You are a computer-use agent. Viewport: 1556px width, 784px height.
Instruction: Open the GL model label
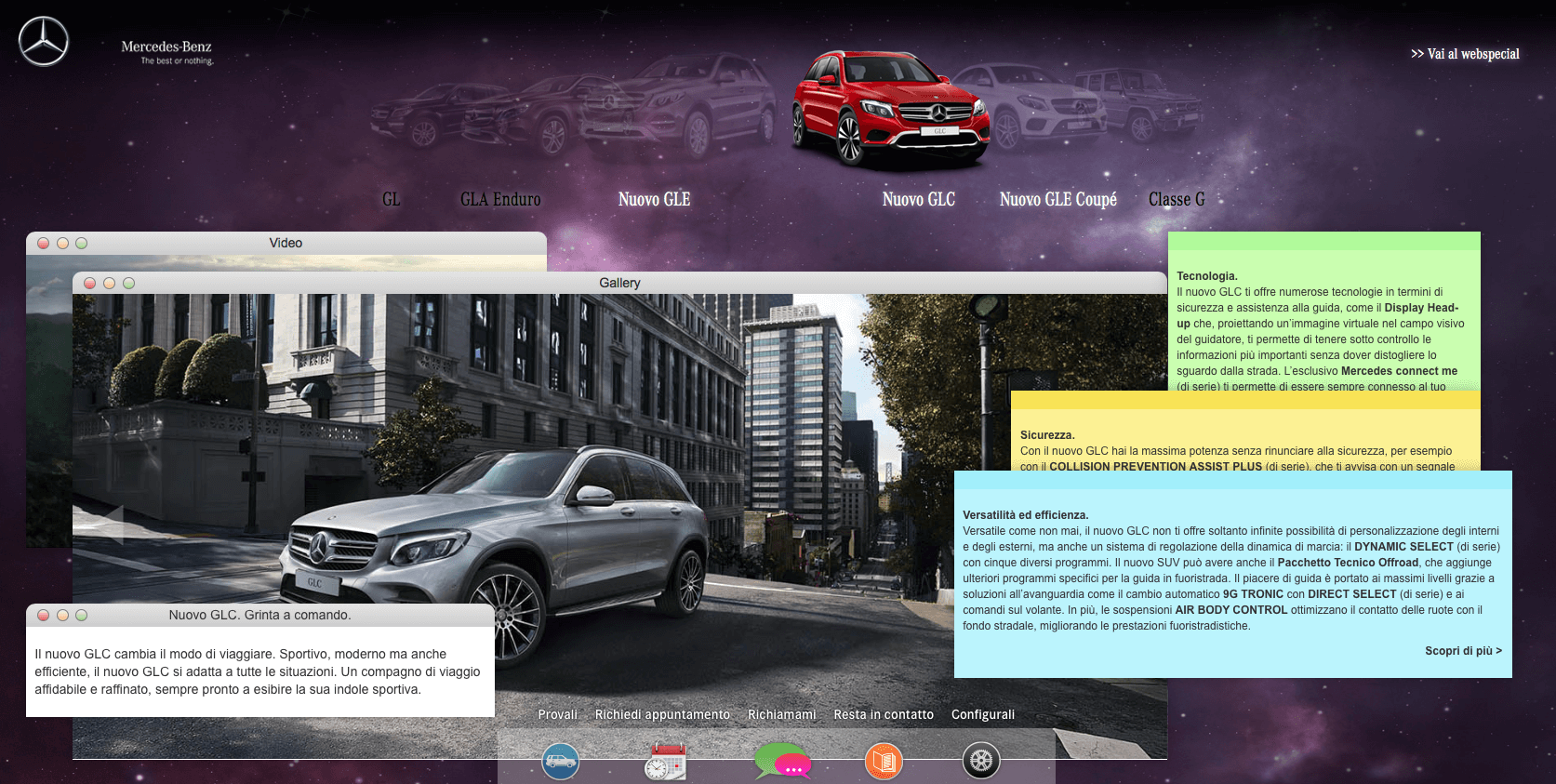point(392,199)
